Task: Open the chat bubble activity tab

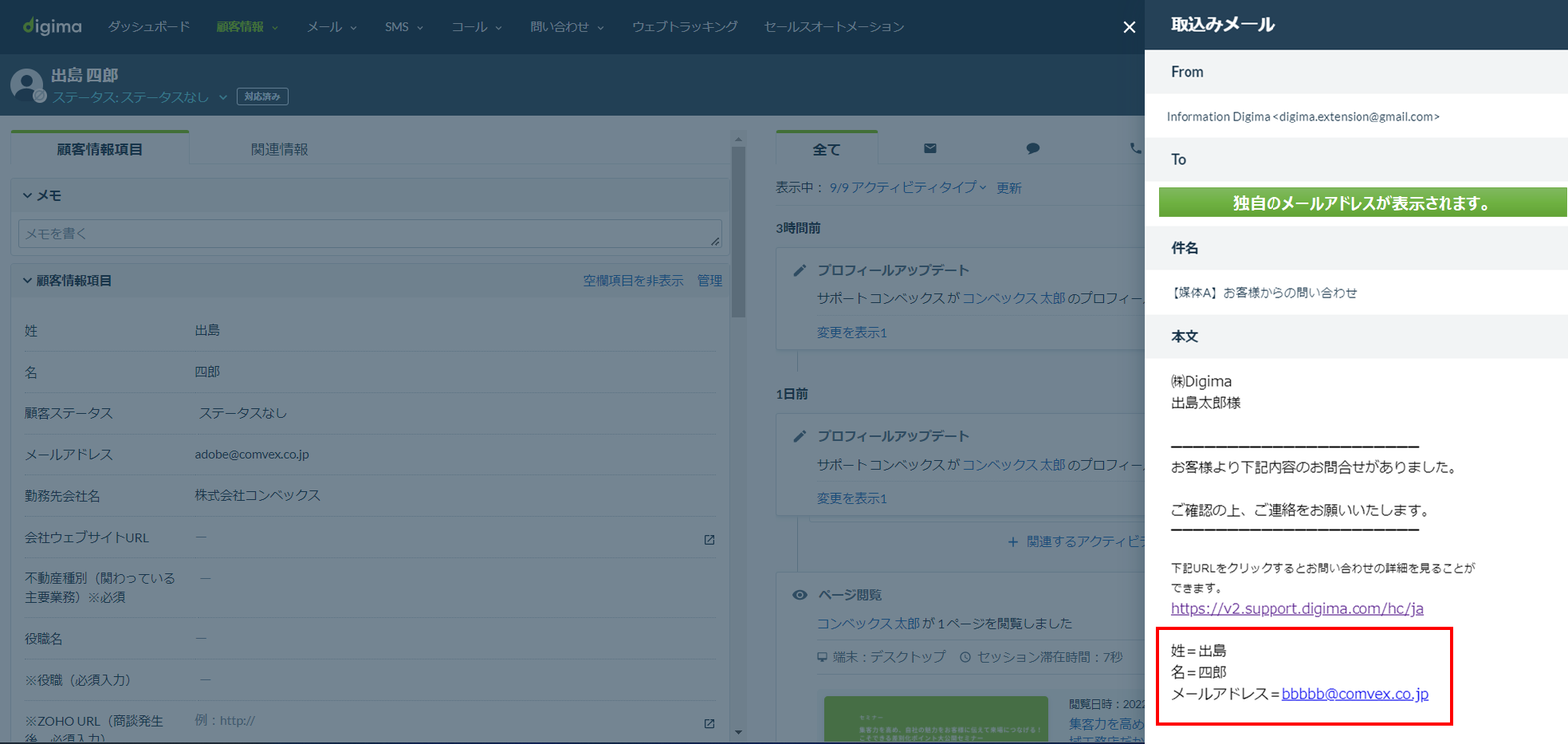Action: (x=1032, y=148)
